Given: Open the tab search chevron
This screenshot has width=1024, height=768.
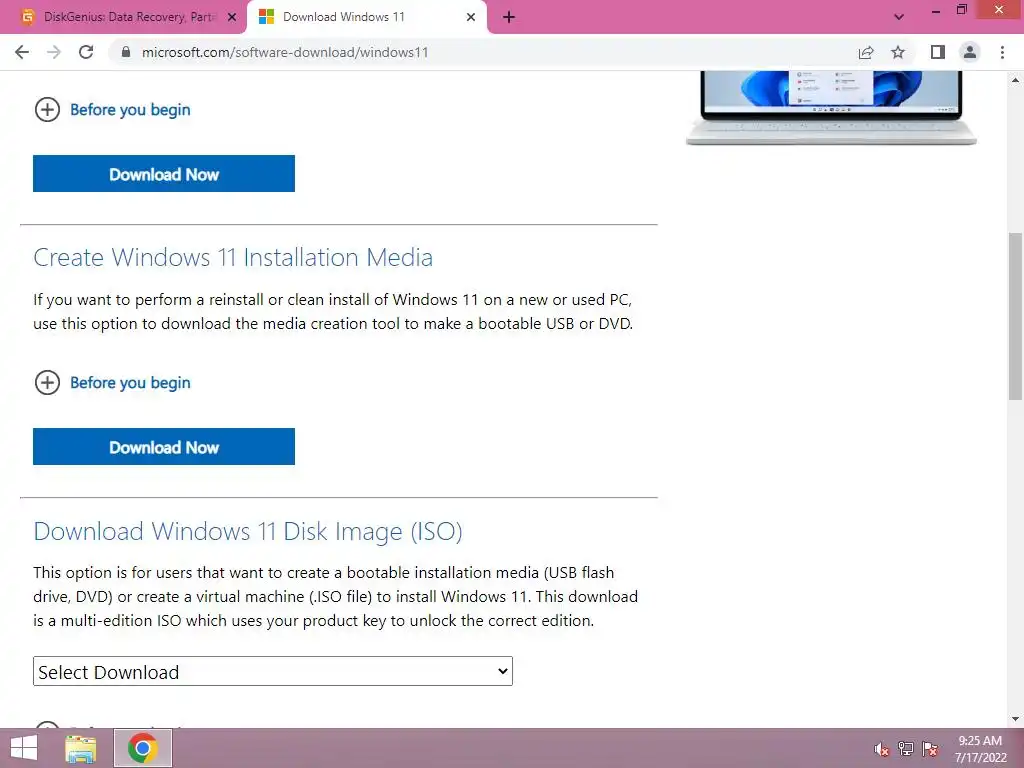Looking at the screenshot, I should [899, 17].
